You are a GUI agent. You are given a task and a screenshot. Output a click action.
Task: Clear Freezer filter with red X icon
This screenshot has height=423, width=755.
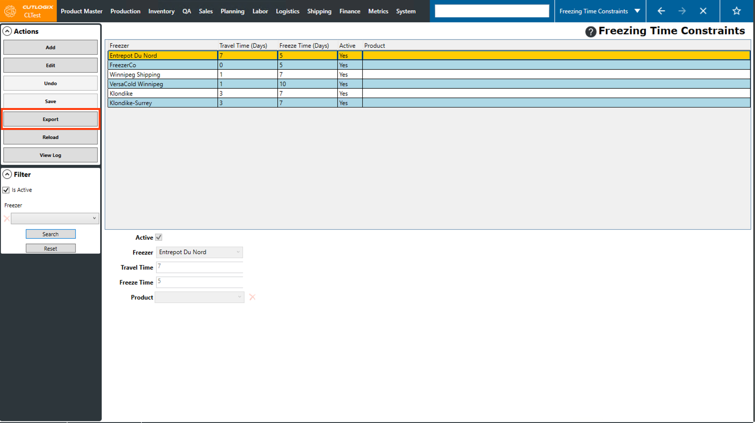point(7,218)
